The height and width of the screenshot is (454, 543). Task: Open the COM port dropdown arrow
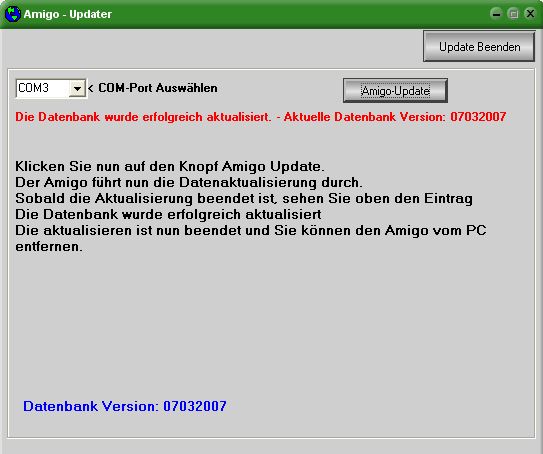coord(77,89)
